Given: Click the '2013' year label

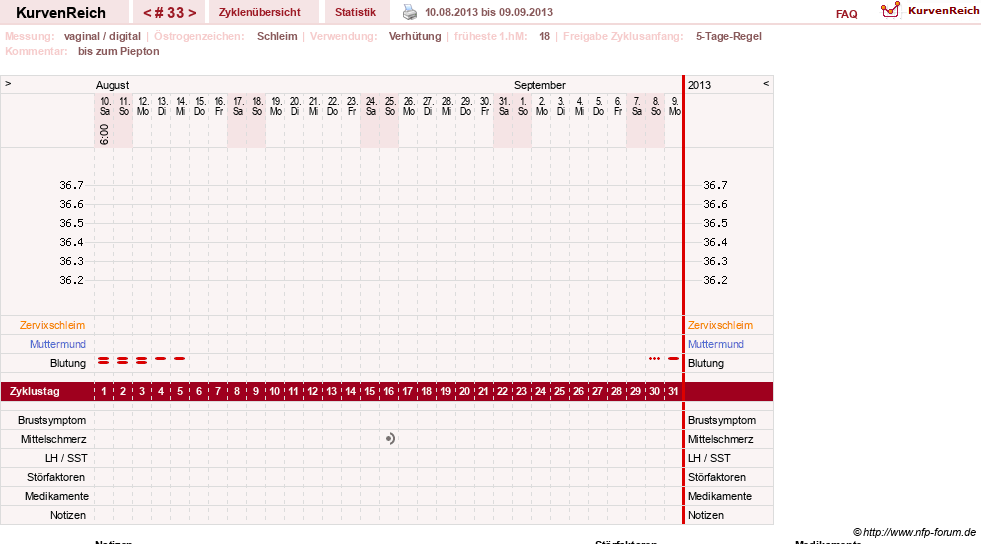Looking at the screenshot, I should (699, 85).
